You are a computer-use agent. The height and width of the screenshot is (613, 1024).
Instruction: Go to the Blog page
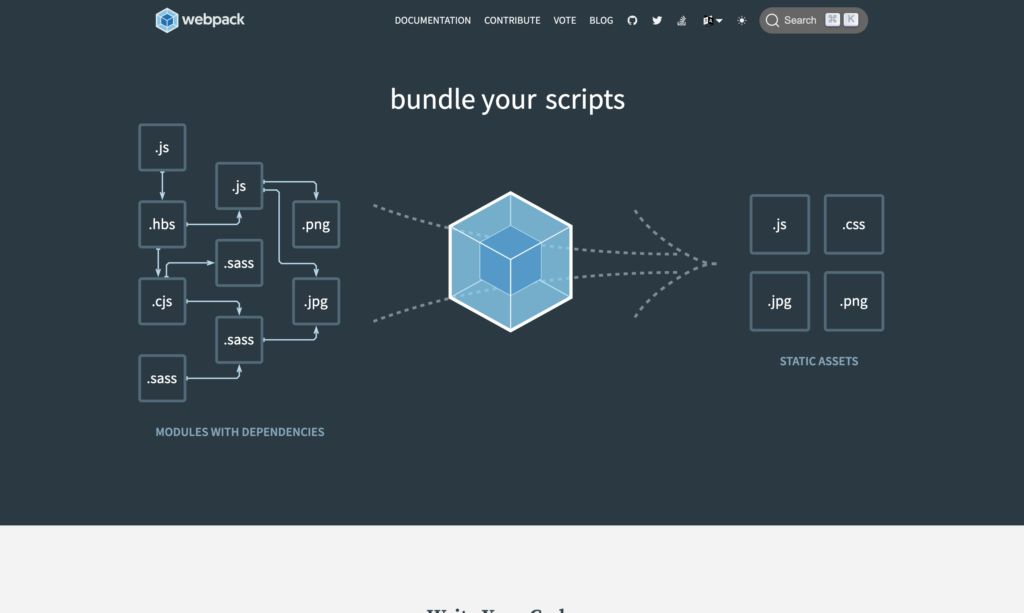point(601,20)
